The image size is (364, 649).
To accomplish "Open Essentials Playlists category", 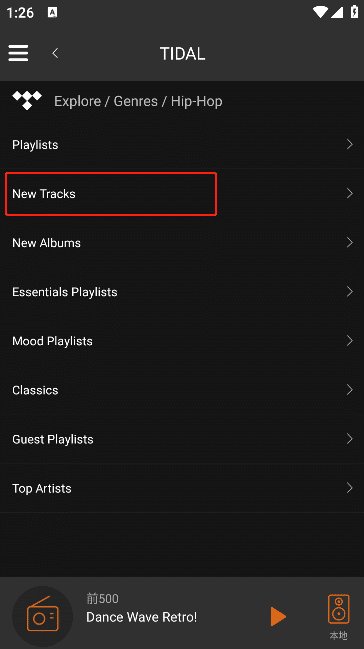I will (182, 292).
